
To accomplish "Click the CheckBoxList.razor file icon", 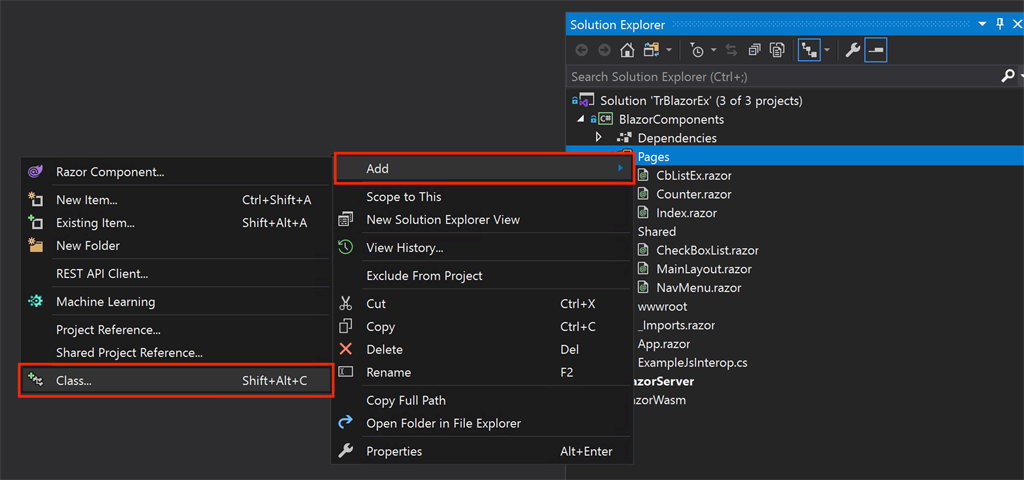I will pyautogui.click(x=643, y=250).
